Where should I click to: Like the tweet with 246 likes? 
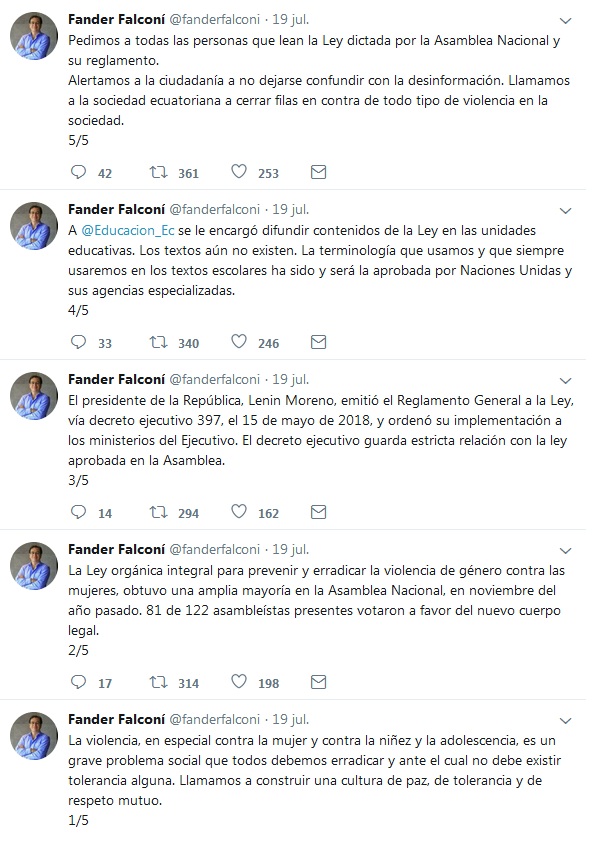(x=239, y=343)
